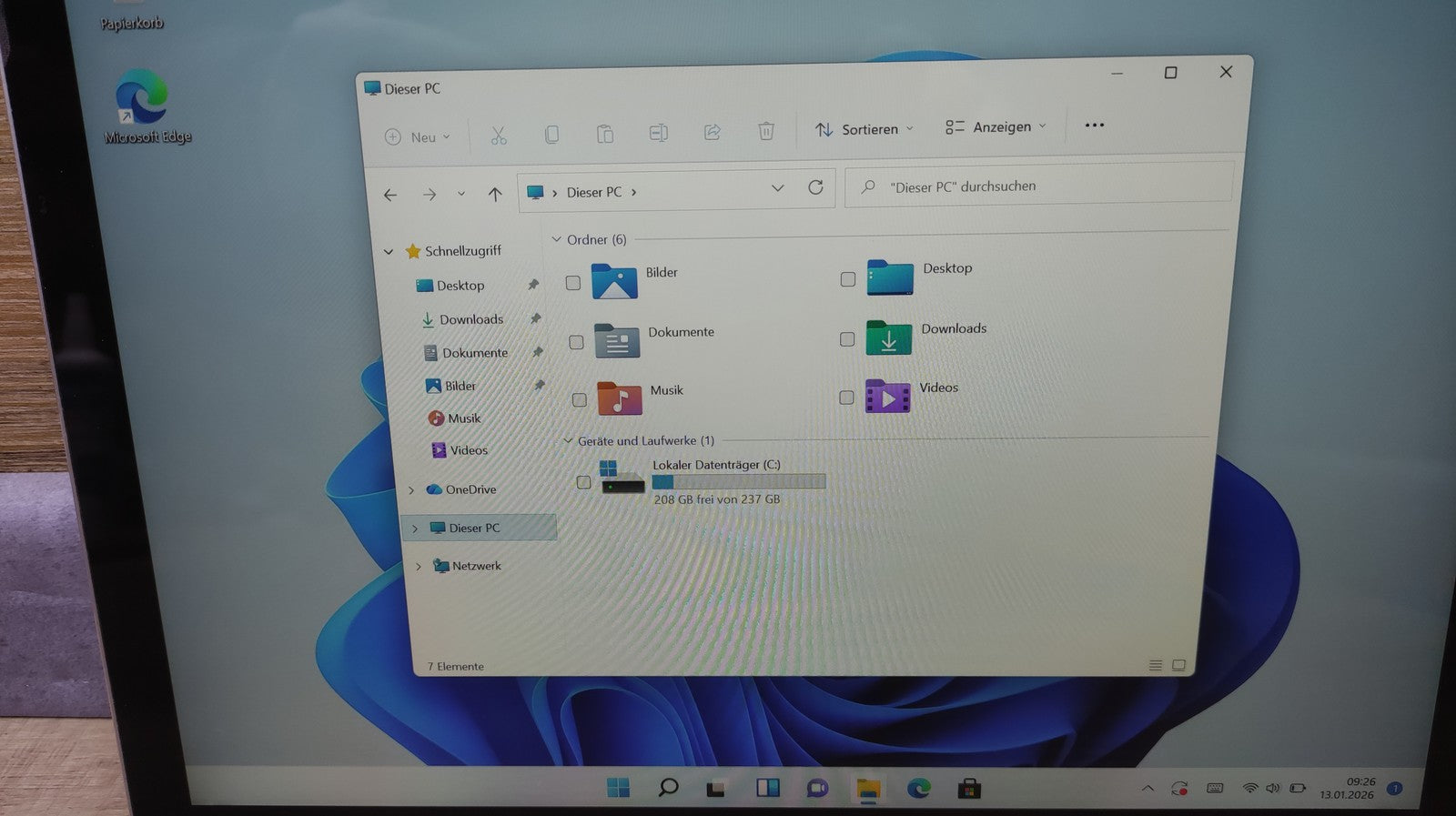Click the "Dieser PC" durchsuchen search field
This screenshot has width=1456, height=816.
point(1039,186)
